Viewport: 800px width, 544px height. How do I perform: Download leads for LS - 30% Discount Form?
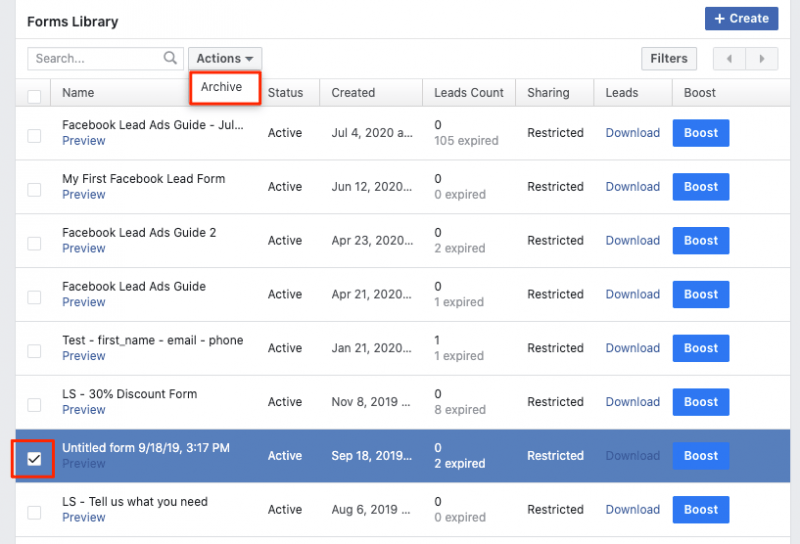(633, 402)
